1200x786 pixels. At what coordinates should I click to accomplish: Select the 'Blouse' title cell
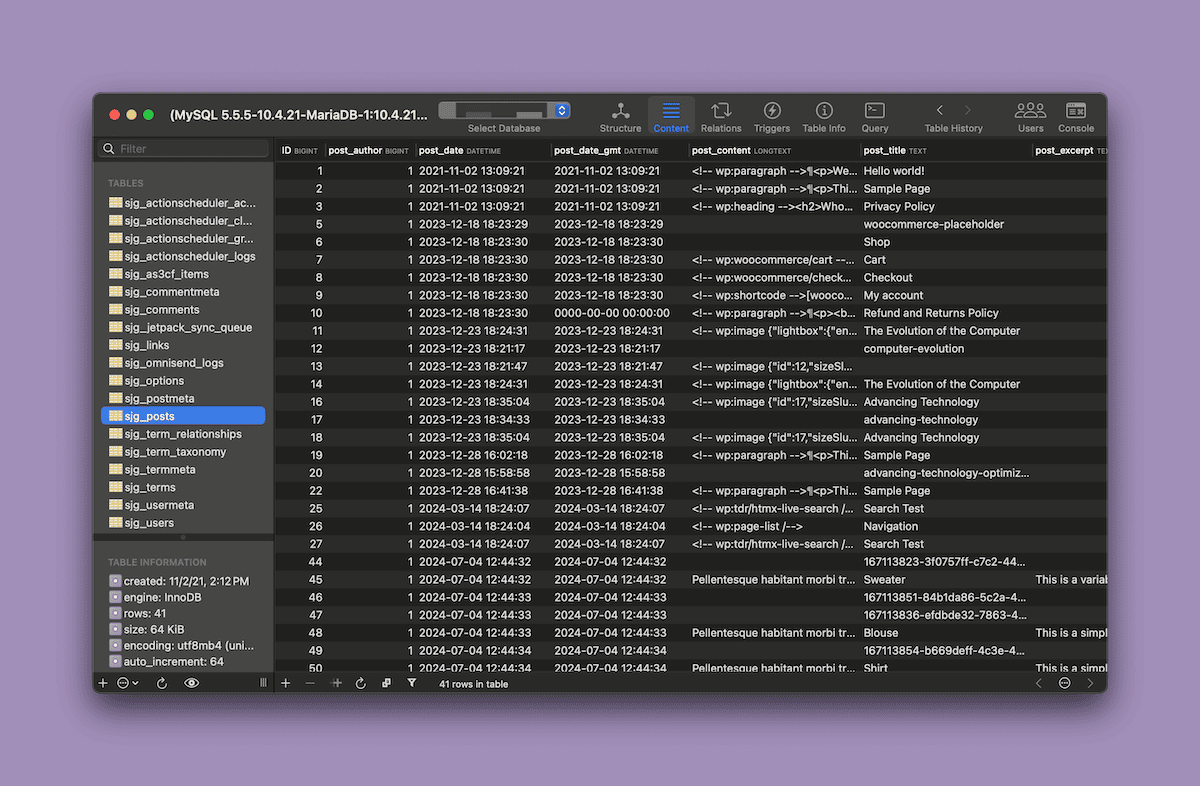click(946, 633)
